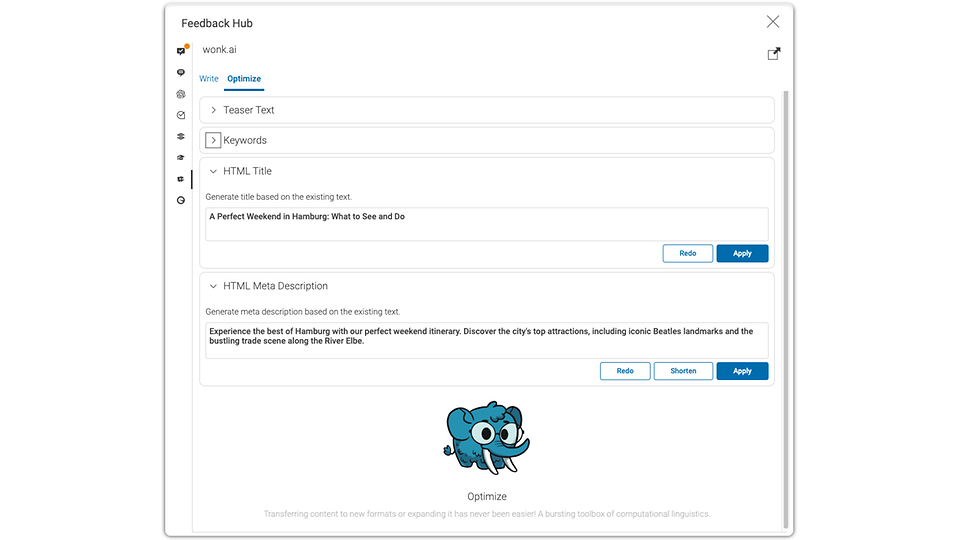The image size is (960, 540).
Task: Shorten the meta description text
Action: click(683, 371)
